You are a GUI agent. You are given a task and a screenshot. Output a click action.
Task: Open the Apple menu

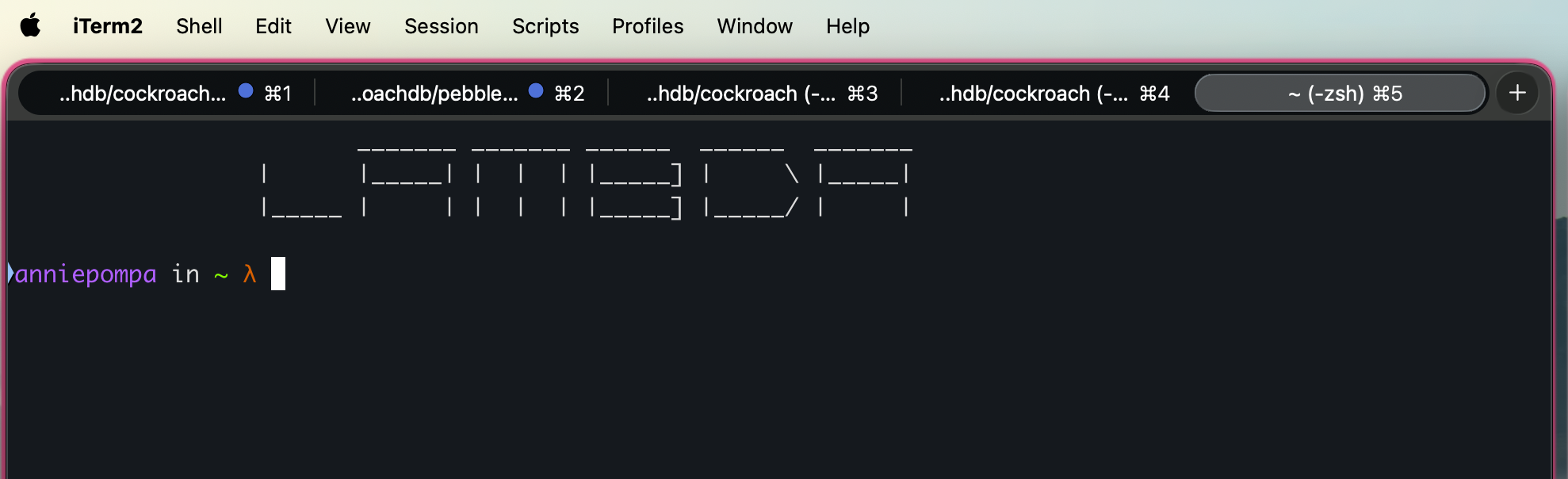30,25
